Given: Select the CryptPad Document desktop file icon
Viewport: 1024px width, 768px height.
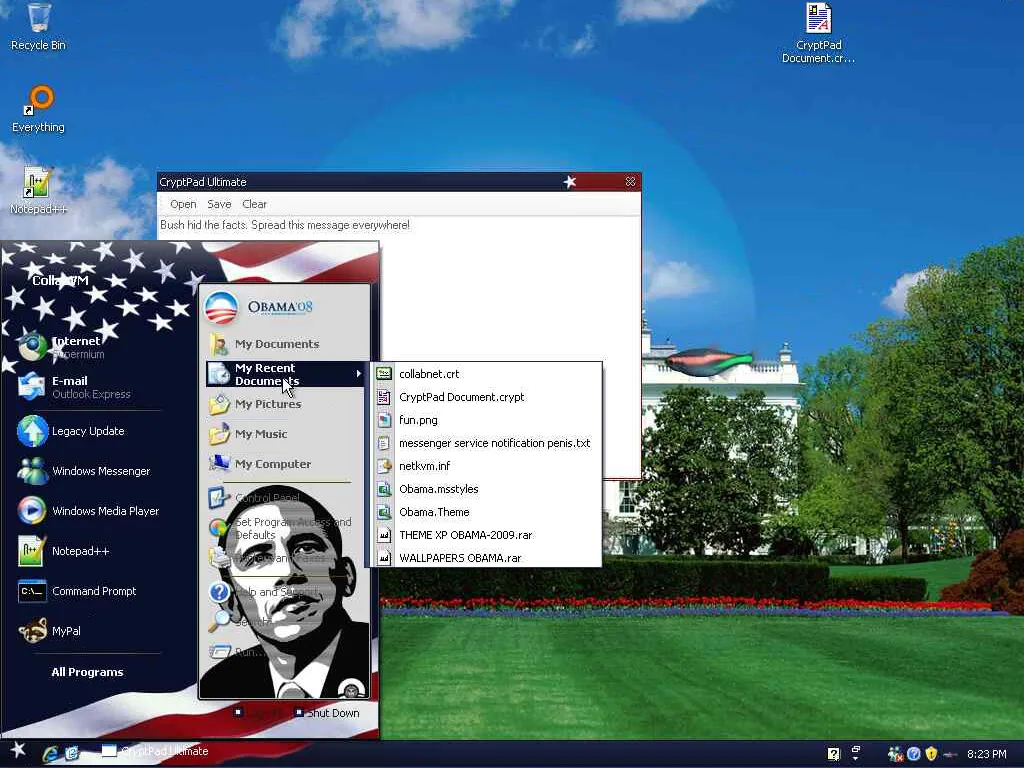Looking at the screenshot, I should click(818, 33).
